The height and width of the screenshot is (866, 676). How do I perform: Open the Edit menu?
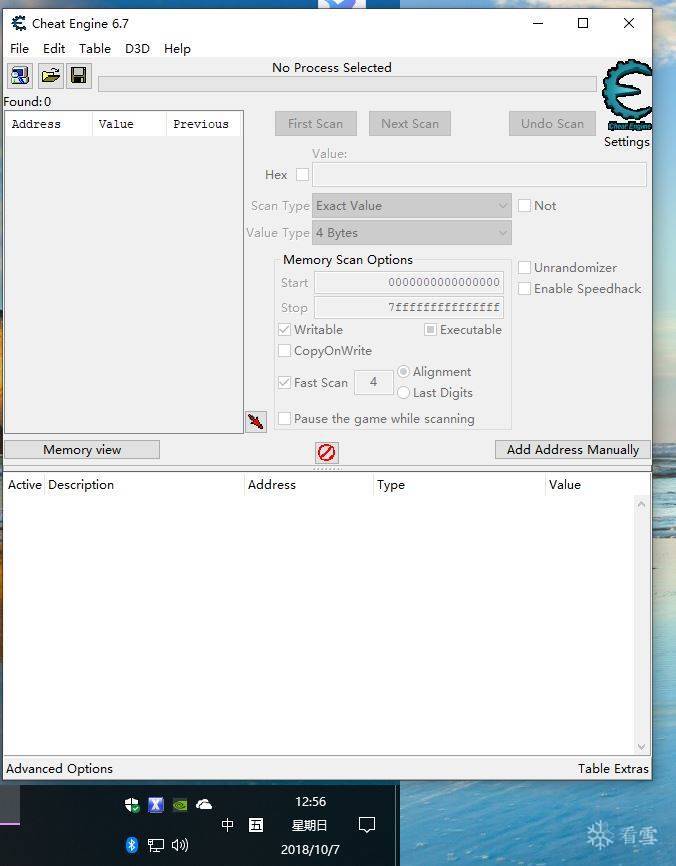[x=54, y=49]
